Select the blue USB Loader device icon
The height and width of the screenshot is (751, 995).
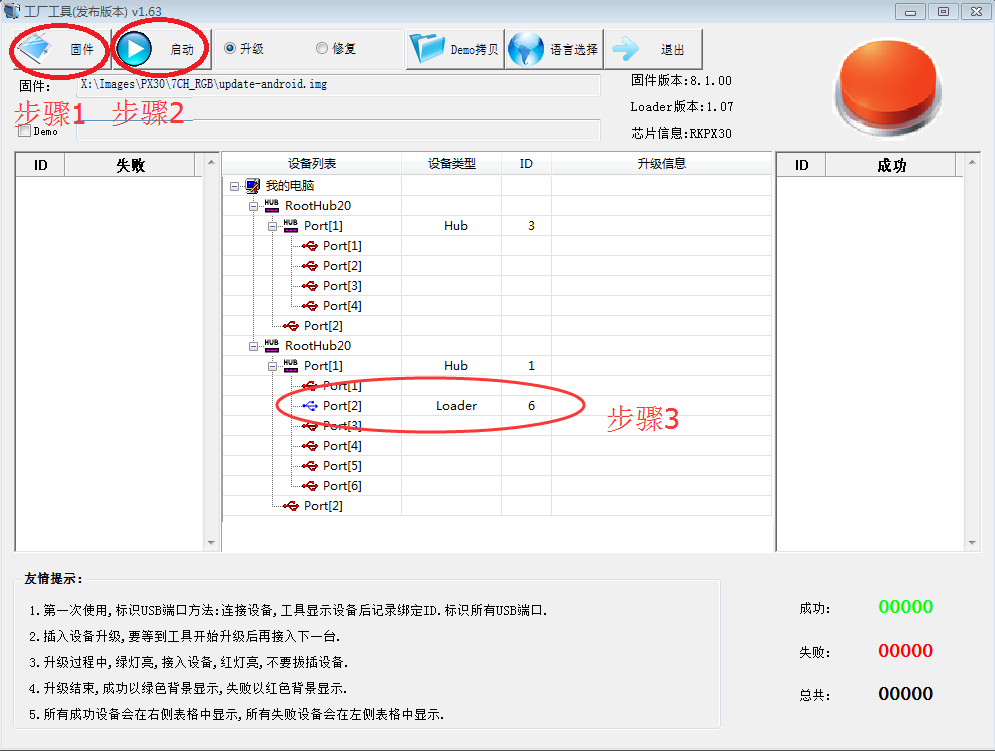(310, 406)
